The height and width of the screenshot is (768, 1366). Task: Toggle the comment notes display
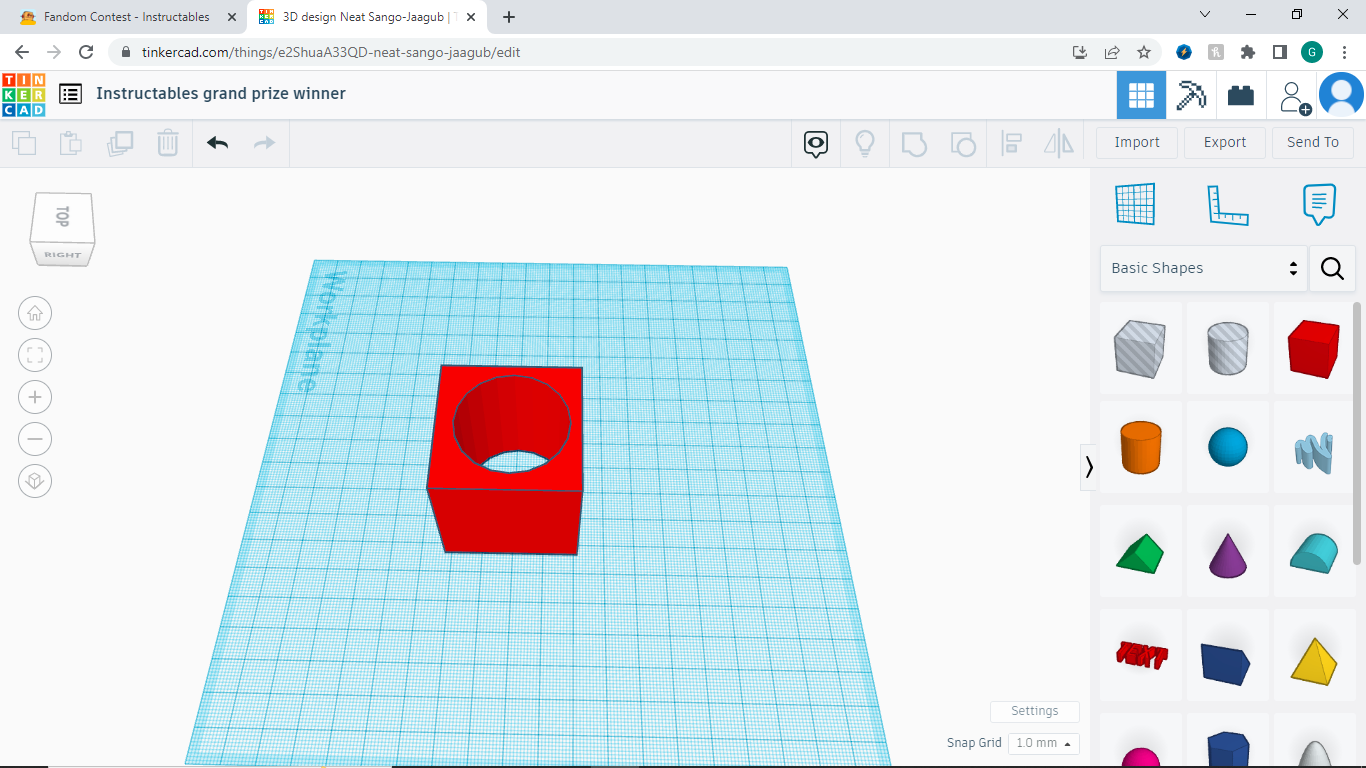tap(815, 143)
